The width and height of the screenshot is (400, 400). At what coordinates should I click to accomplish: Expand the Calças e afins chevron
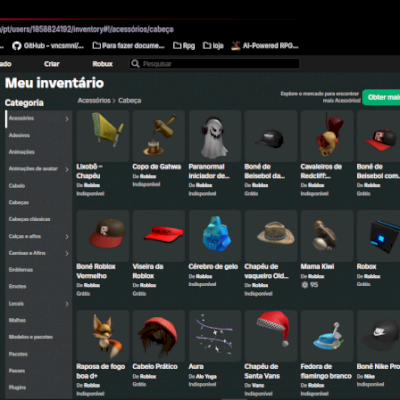[67, 236]
